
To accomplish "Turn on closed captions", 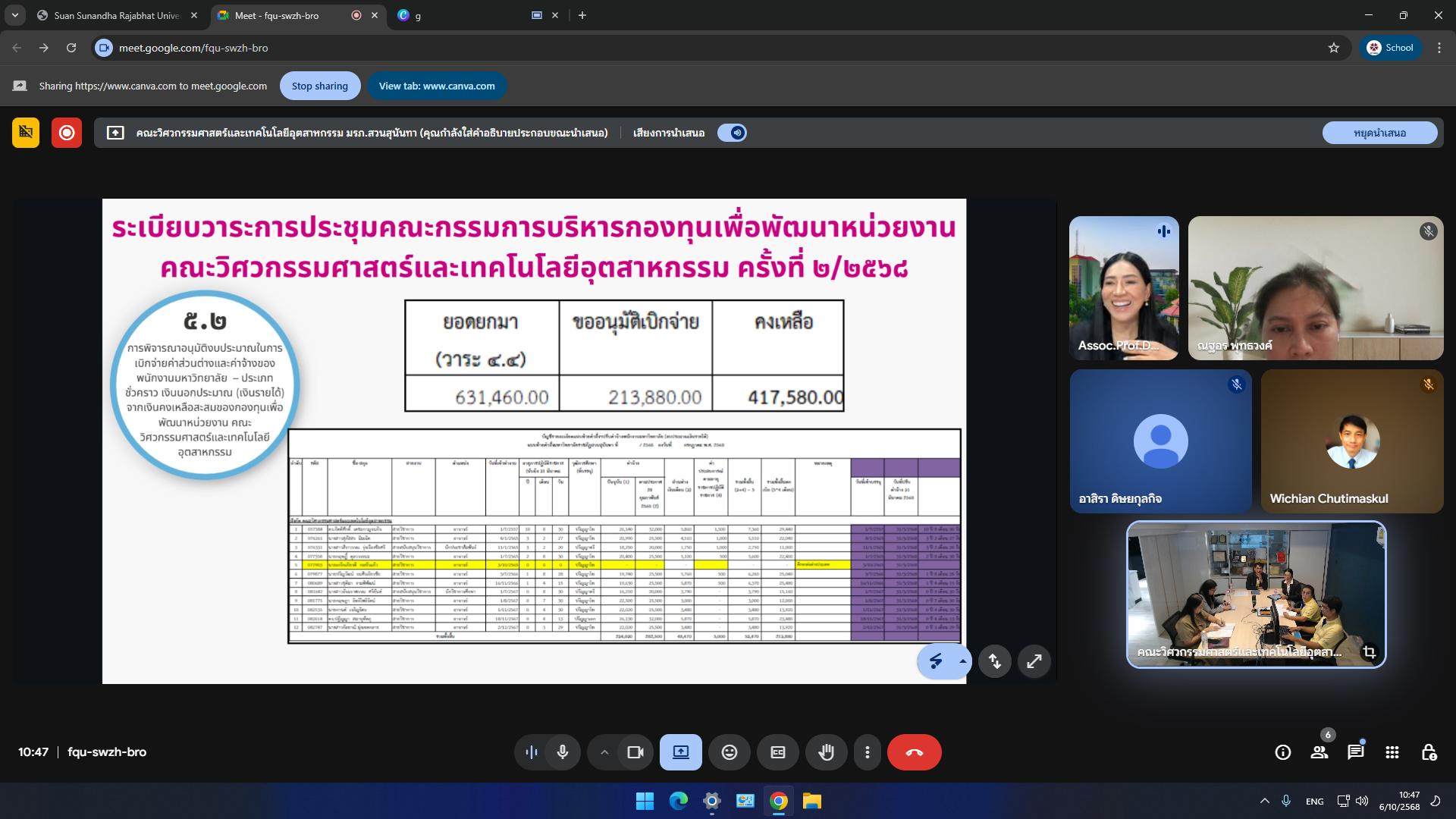I will [x=777, y=752].
